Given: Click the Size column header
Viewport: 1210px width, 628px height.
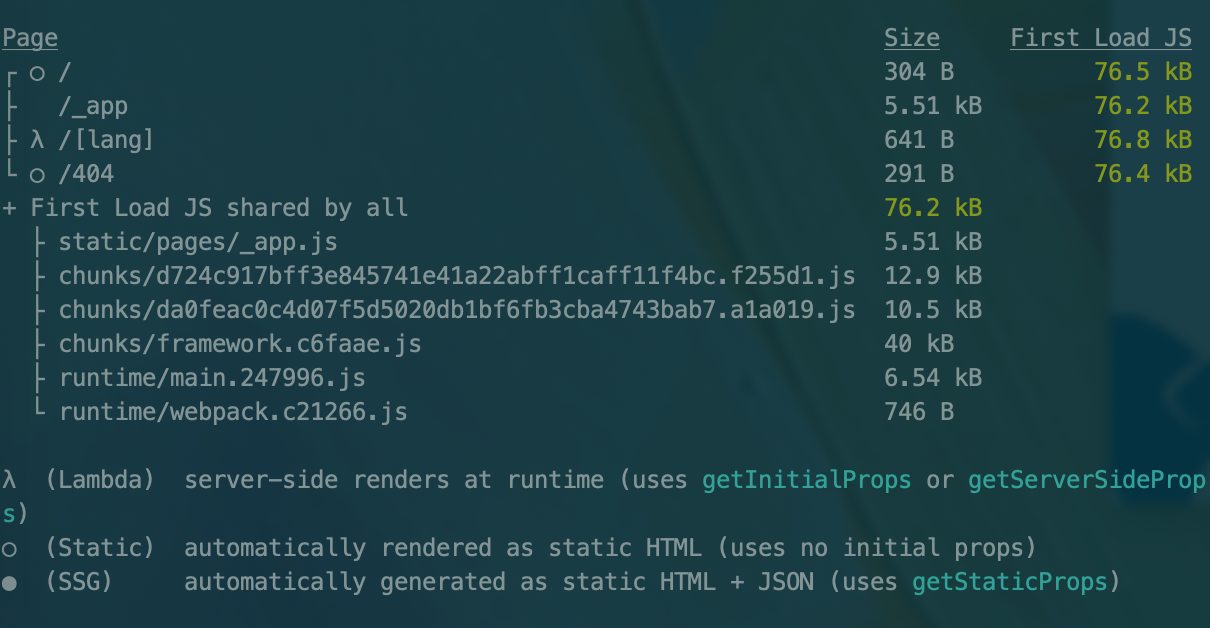Looking at the screenshot, I should click(911, 38).
